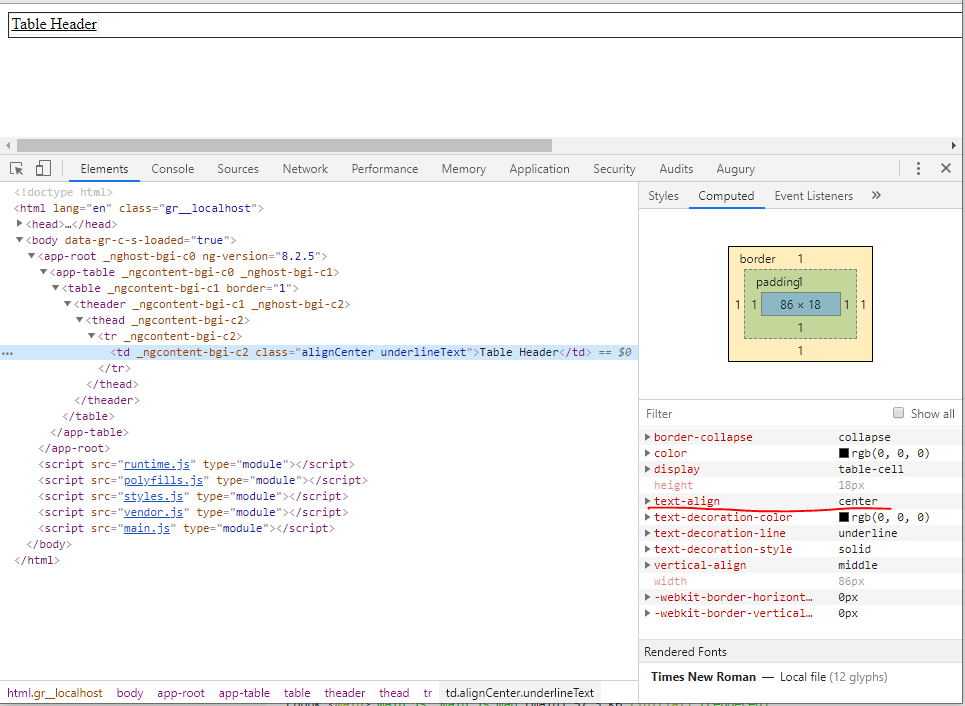The height and width of the screenshot is (706, 965).
Task: Open the Sources tab
Action: pos(238,169)
